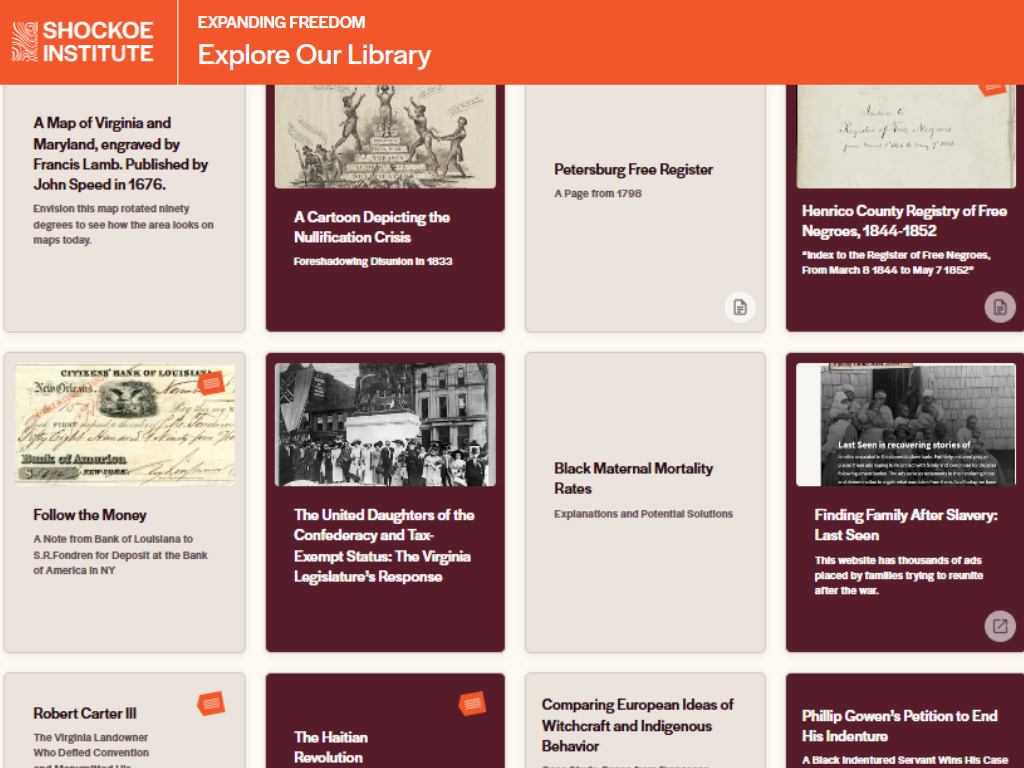Screen dimensions: 1024x768
Task: Click the United Daughters of the Confederacy photo
Action: [x=385, y=424]
